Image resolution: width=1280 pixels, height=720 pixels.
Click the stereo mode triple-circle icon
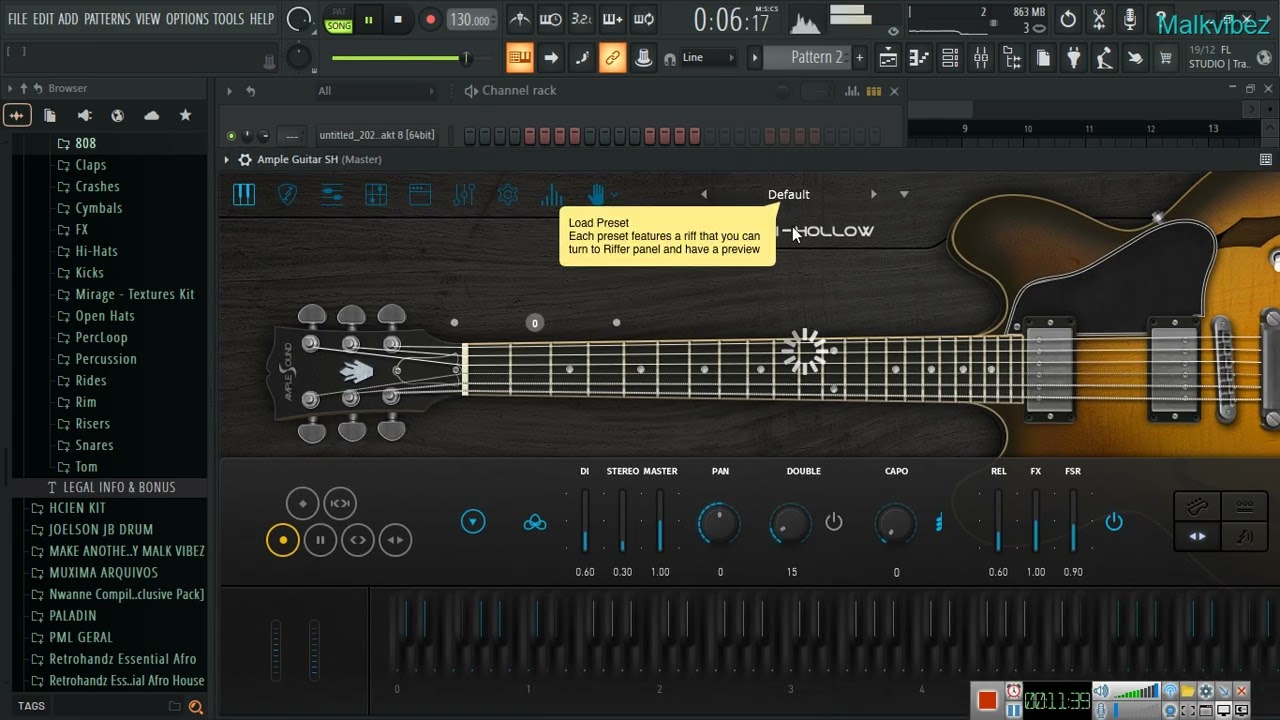[x=535, y=522]
